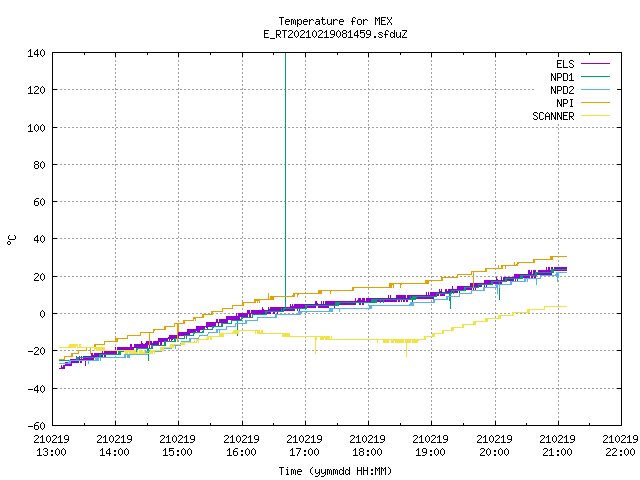
Task: Click the y-axis value -40
Action: point(36,389)
